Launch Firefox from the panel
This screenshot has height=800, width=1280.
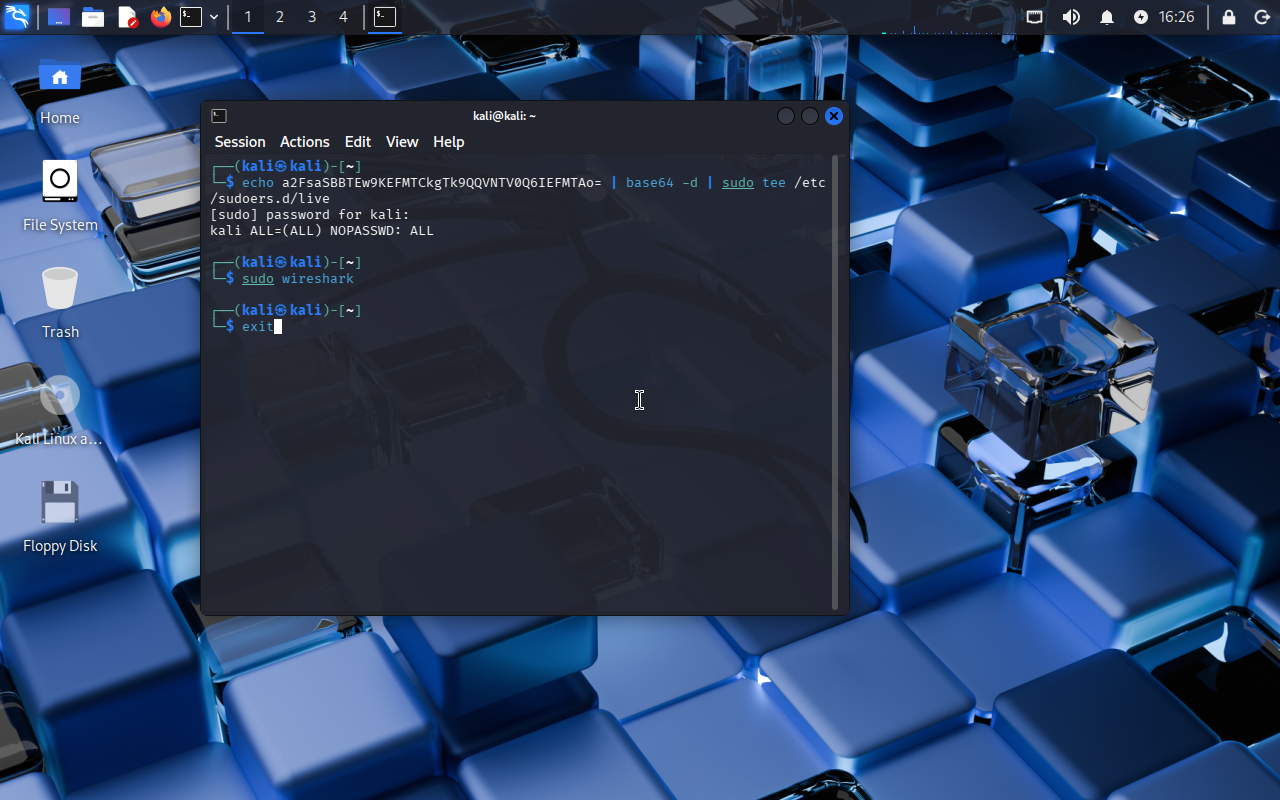pyautogui.click(x=160, y=17)
